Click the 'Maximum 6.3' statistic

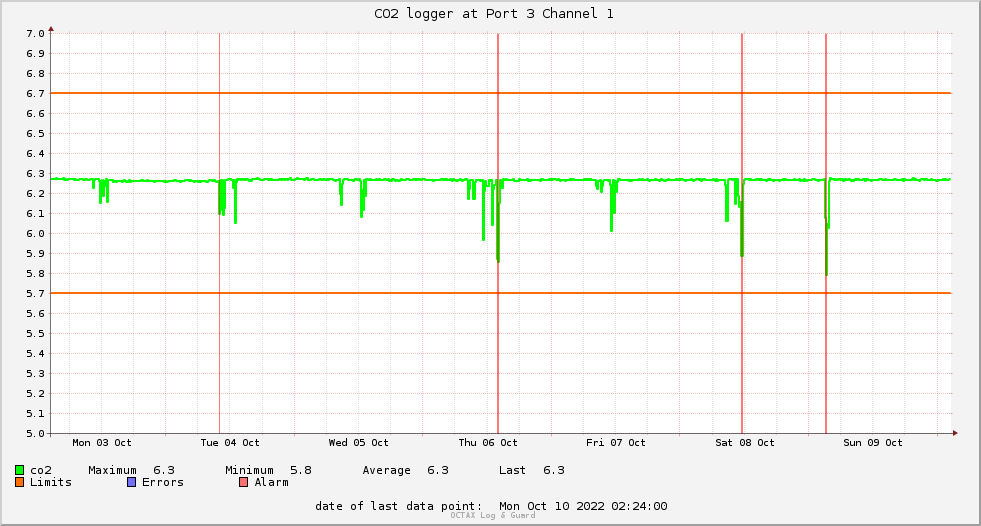[x=131, y=470]
